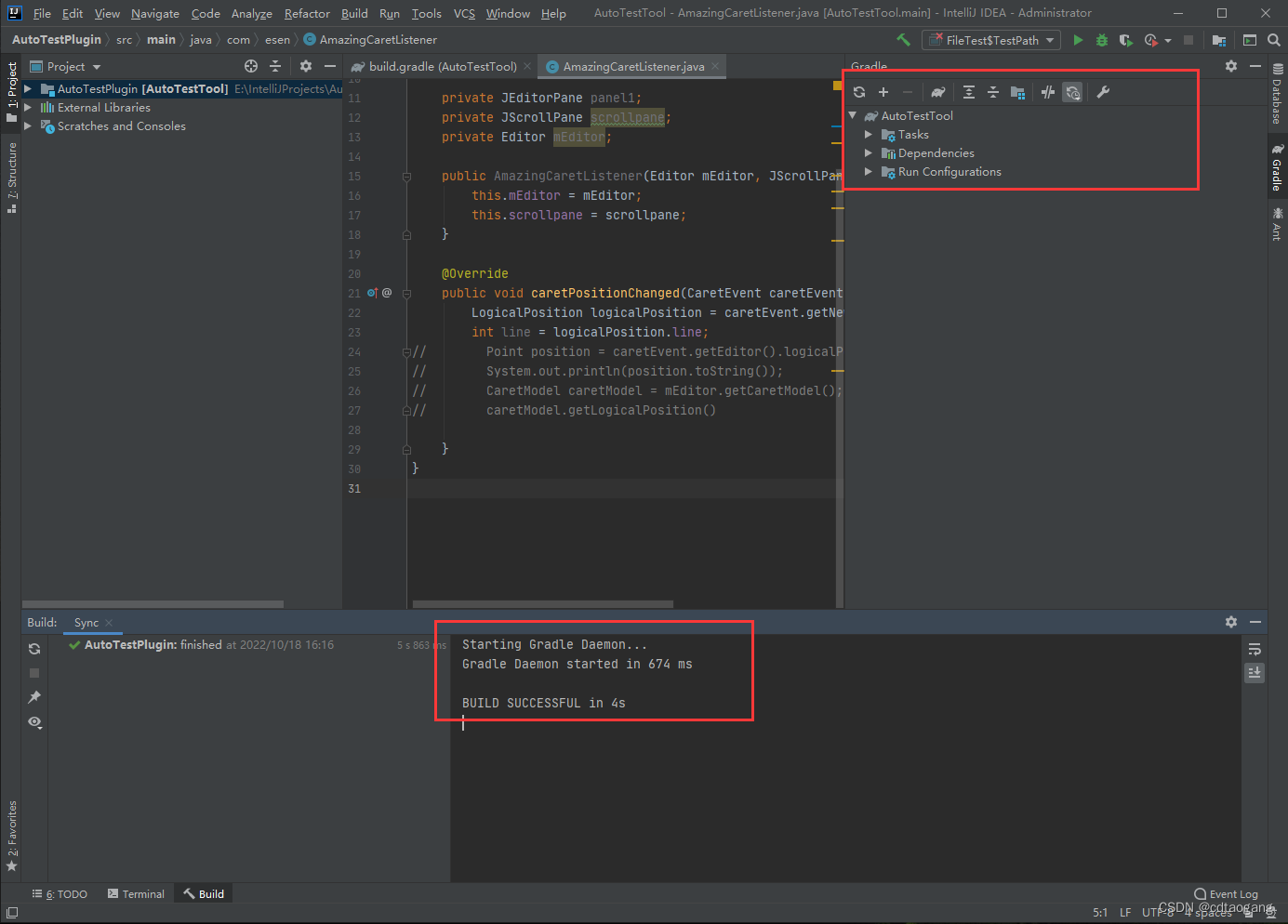Start debugging with the bug icon
The height and width of the screenshot is (924, 1288).
(x=1101, y=40)
